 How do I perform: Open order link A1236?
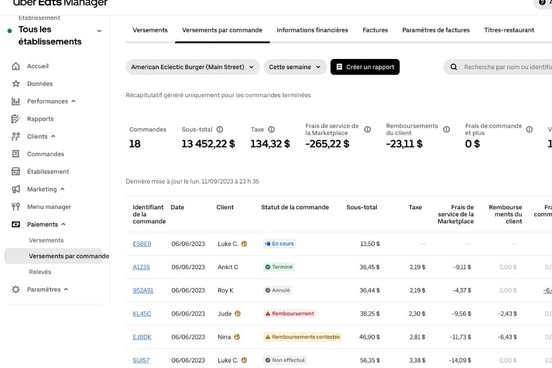pos(141,267)
